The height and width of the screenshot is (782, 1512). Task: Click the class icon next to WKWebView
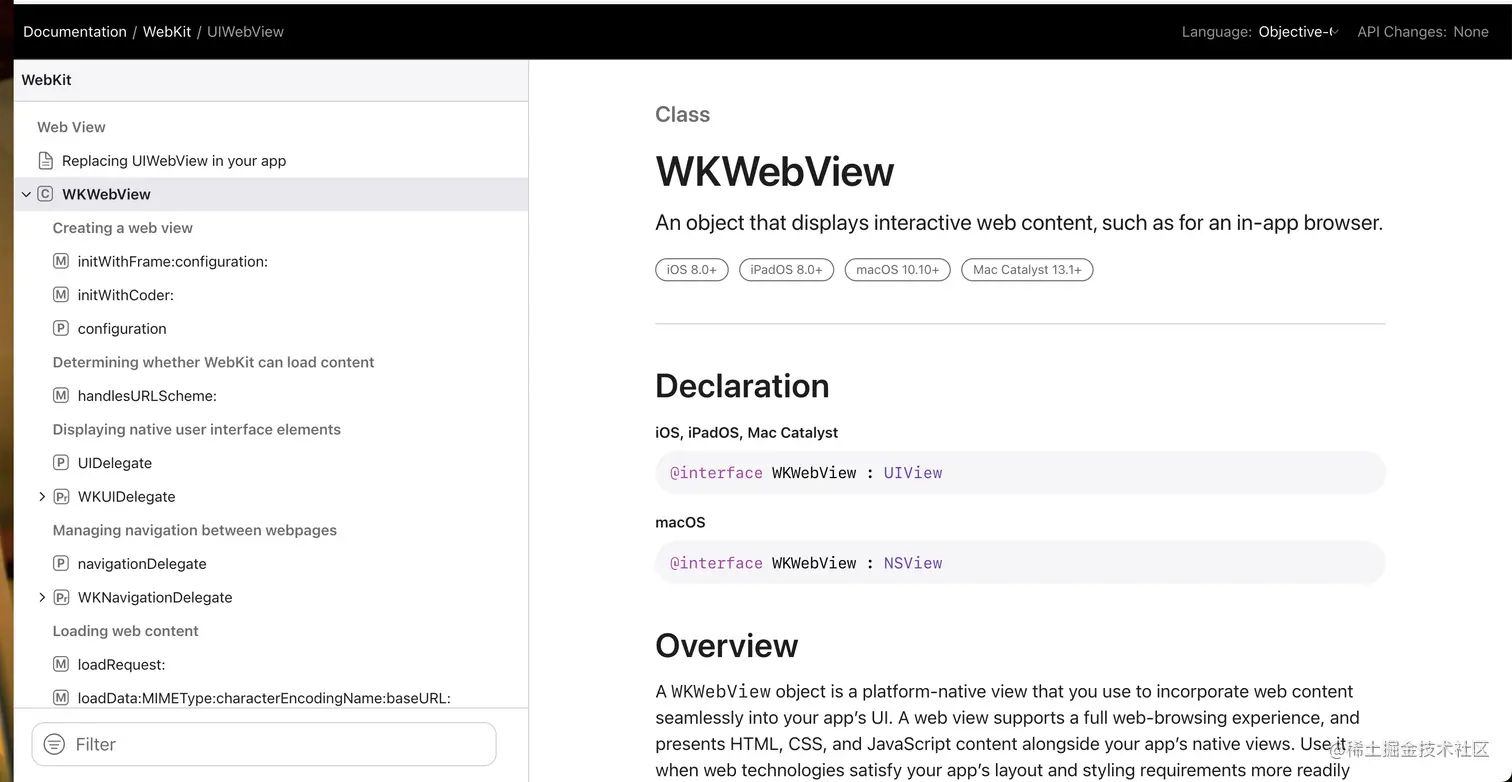click(45, 194)
